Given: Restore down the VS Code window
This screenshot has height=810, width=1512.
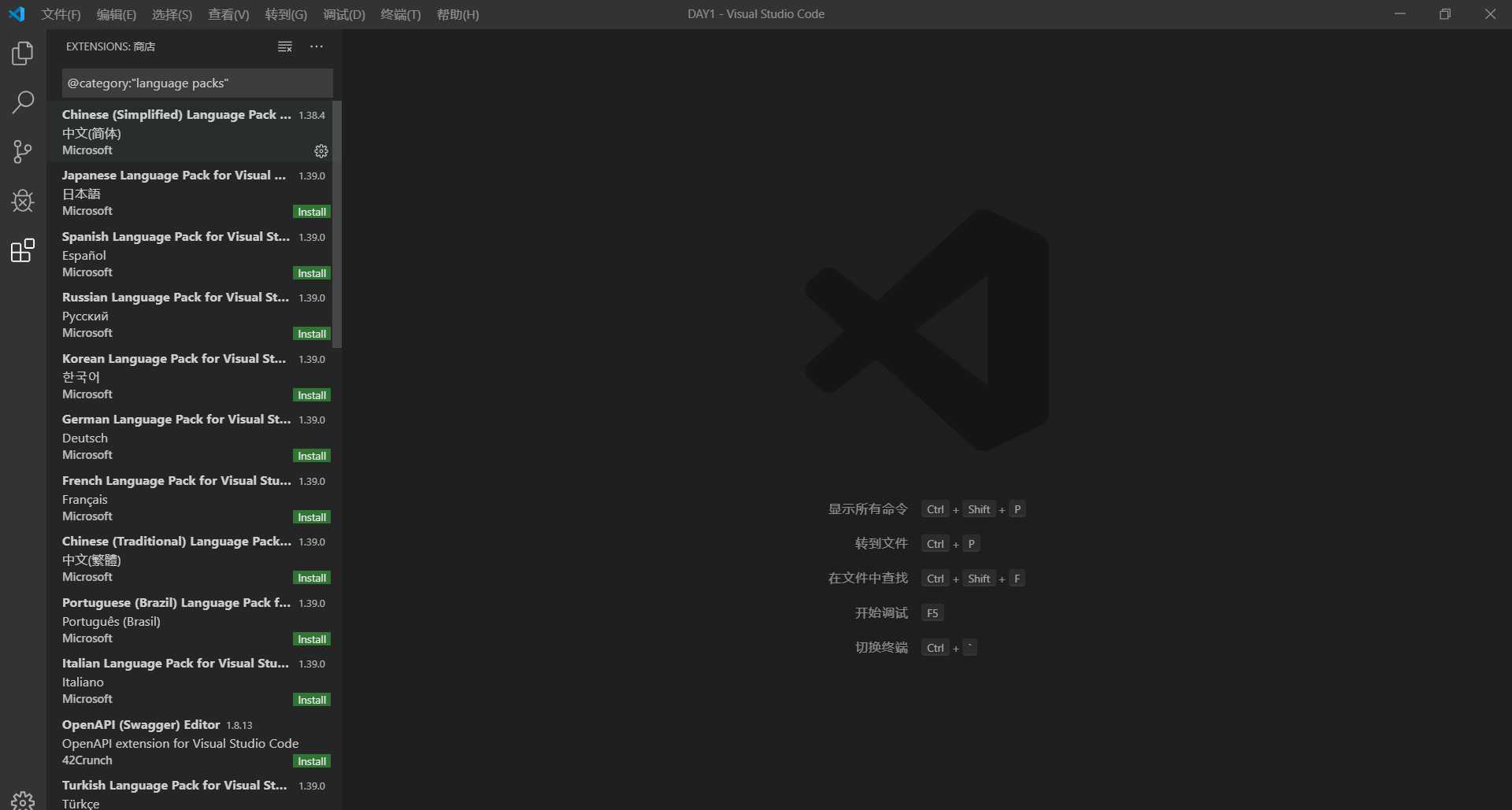Looking at the screenshot, I should tap(1445, 14).
